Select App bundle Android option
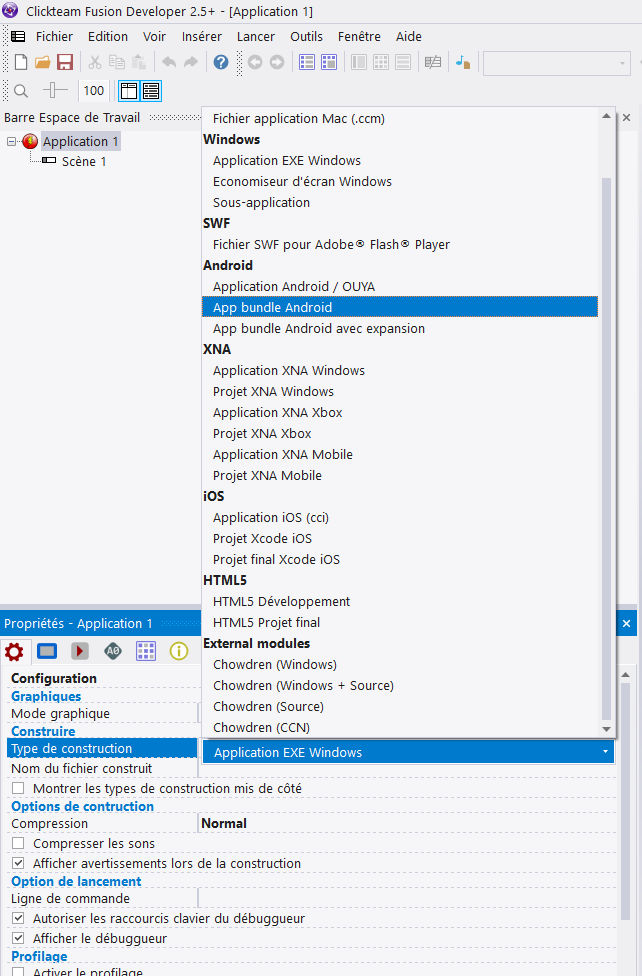This screenshot has height=976, width=642. [400, 307]
